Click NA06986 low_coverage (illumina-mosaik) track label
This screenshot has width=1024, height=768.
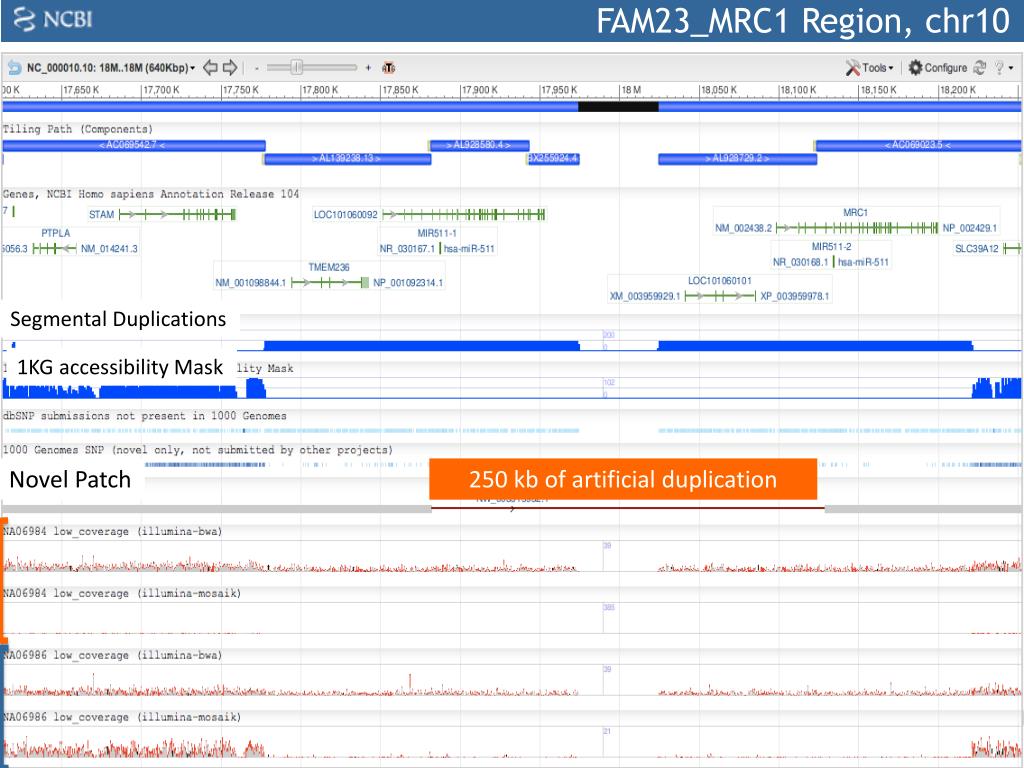pyautogui.click(x=121, y=717)
